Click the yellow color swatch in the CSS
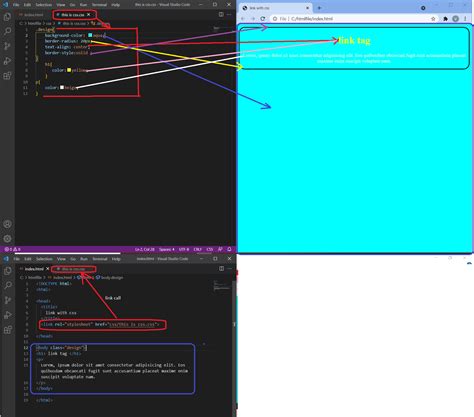This screenshot has width=474, height=417. coord(69,70)
